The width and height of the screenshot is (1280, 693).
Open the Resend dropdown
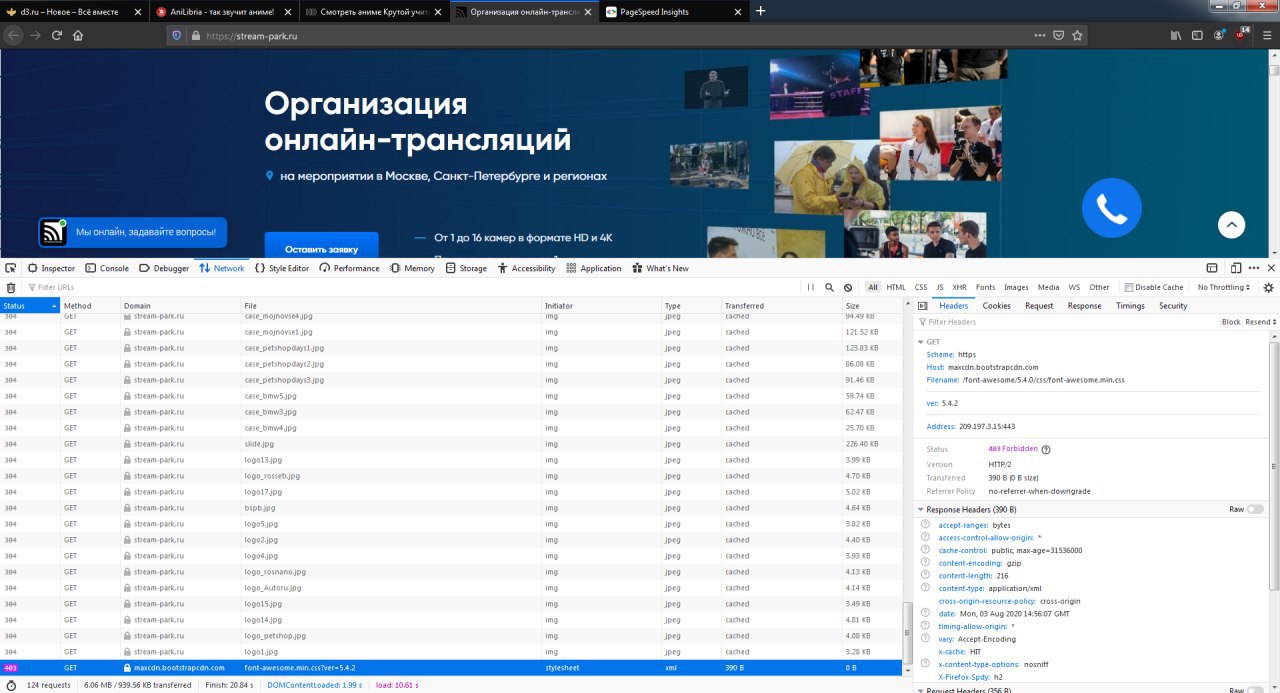1260,322
